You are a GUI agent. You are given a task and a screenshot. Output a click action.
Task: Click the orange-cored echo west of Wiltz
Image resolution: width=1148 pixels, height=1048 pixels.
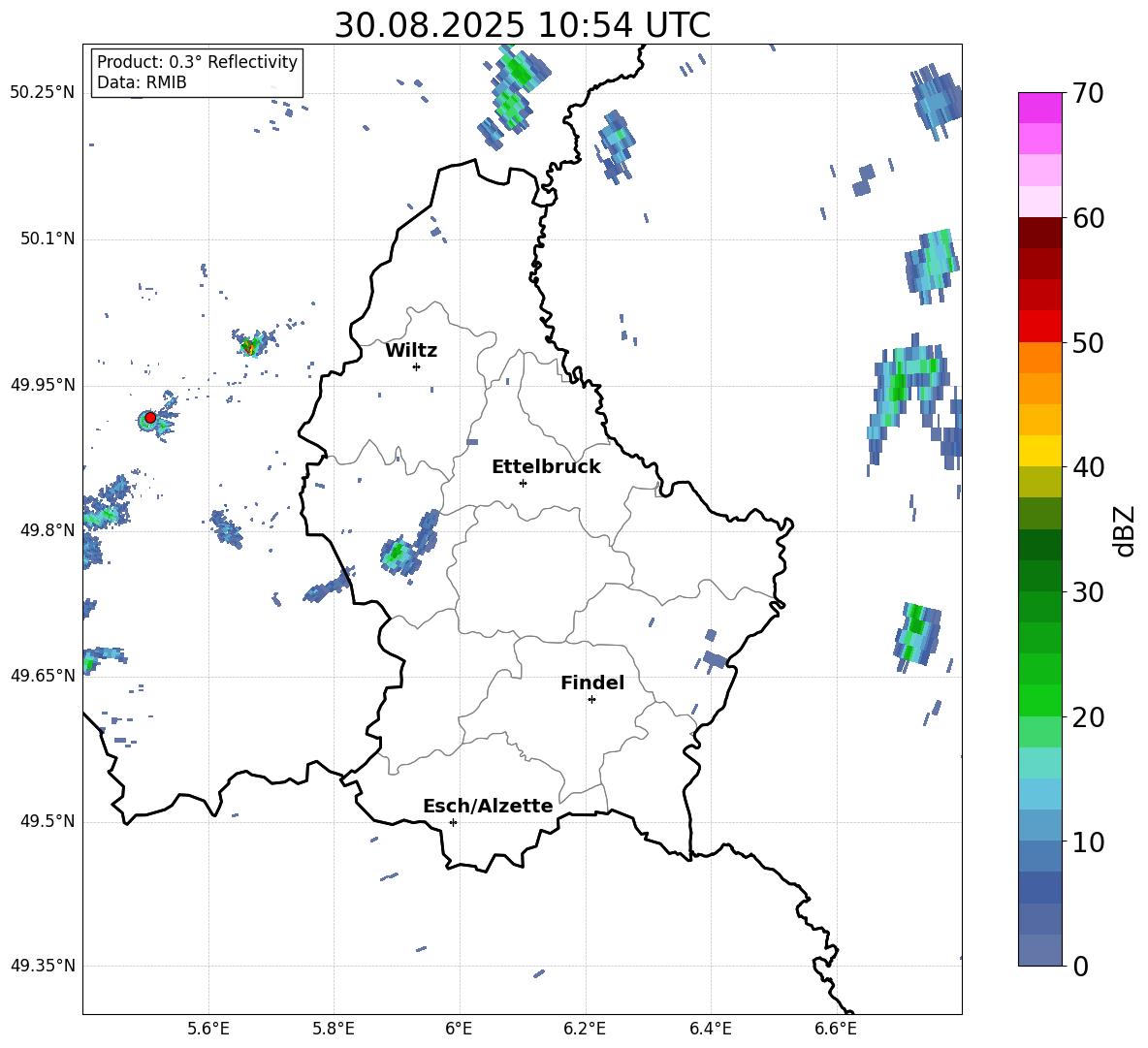[x=250, y=345]
